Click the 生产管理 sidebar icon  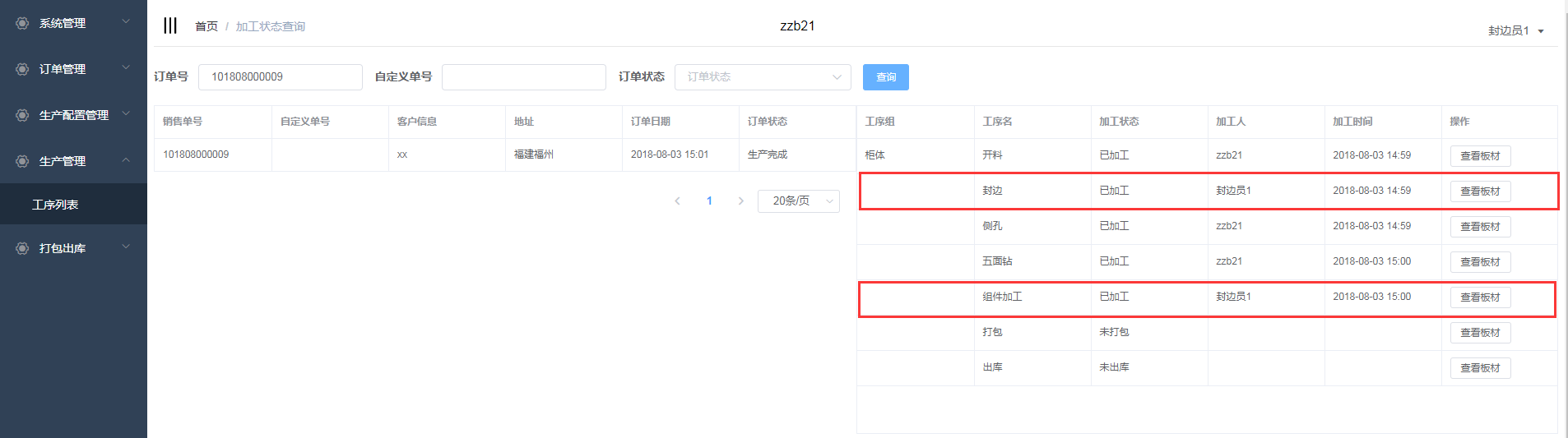(22, 161)
